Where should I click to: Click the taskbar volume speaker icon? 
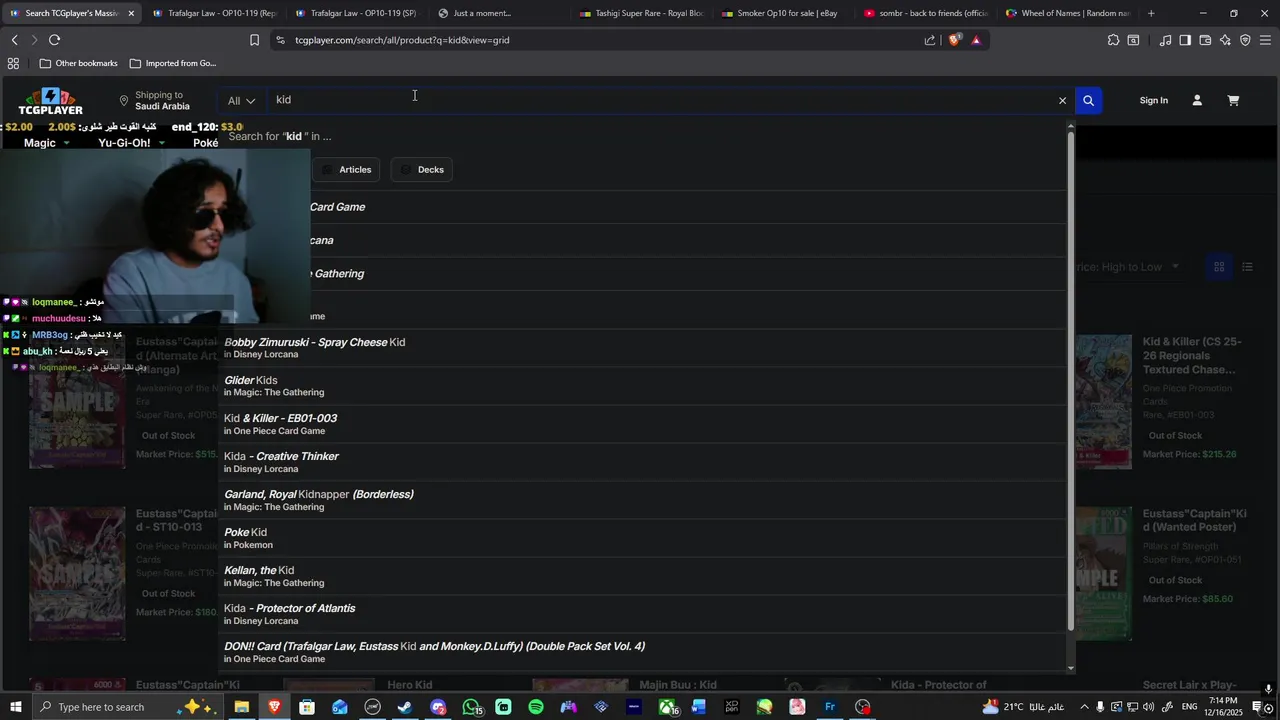click(x=1149, y=707)
